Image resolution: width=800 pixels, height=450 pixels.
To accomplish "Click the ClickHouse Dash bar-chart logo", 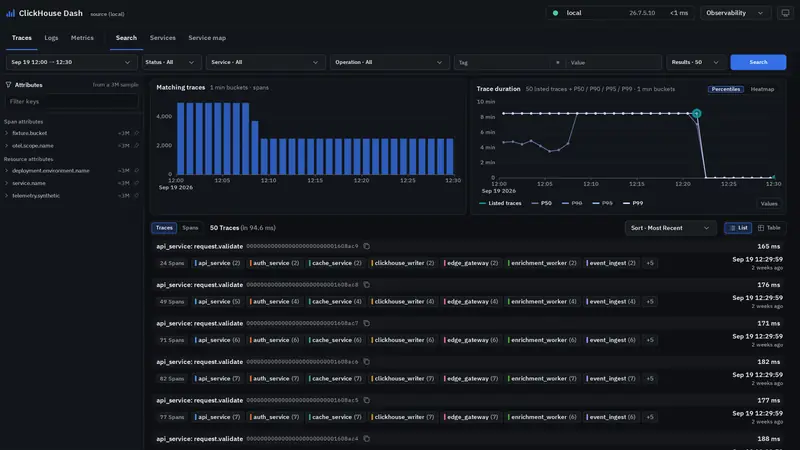I will pyautogui.click(x=10, y=13).
